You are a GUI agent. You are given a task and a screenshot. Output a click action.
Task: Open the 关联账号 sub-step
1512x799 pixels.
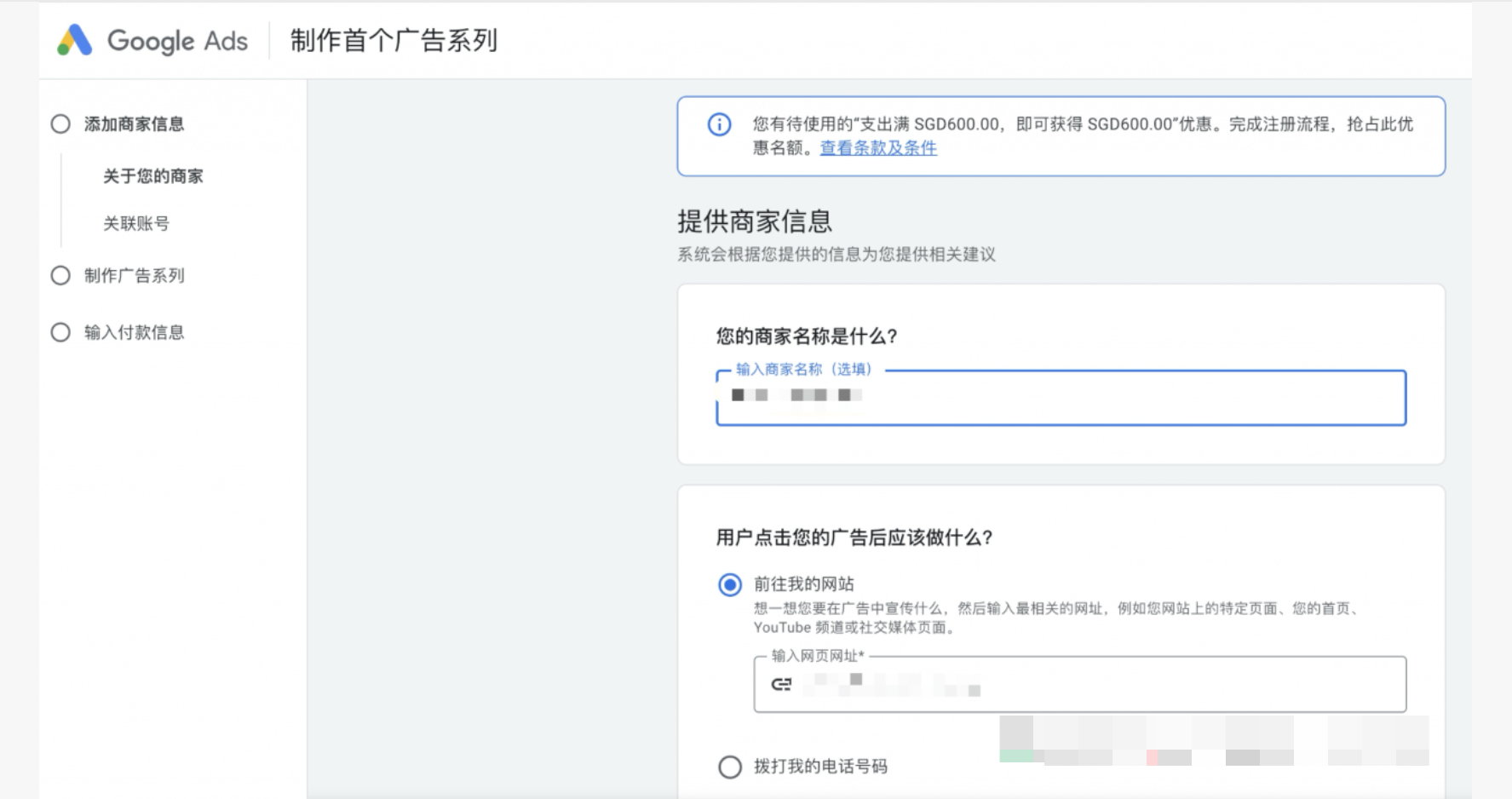(x=136, y=223)
